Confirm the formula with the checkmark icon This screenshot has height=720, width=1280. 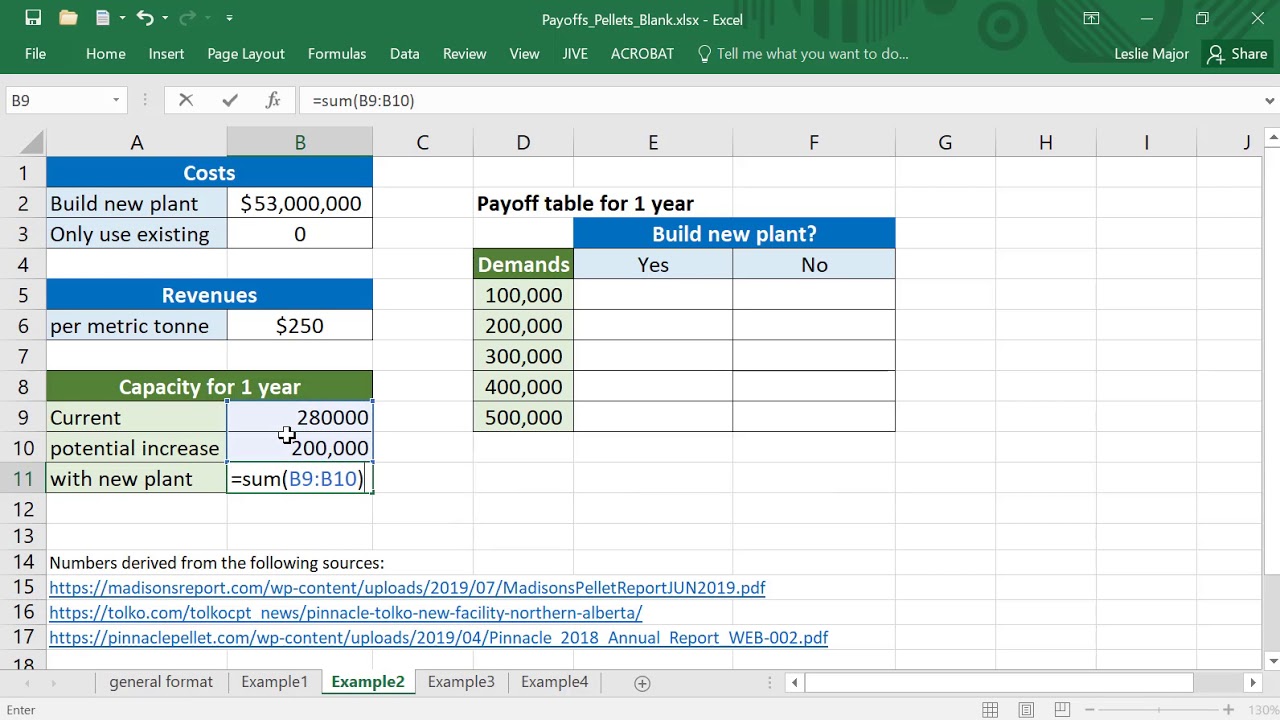point(230,100)
